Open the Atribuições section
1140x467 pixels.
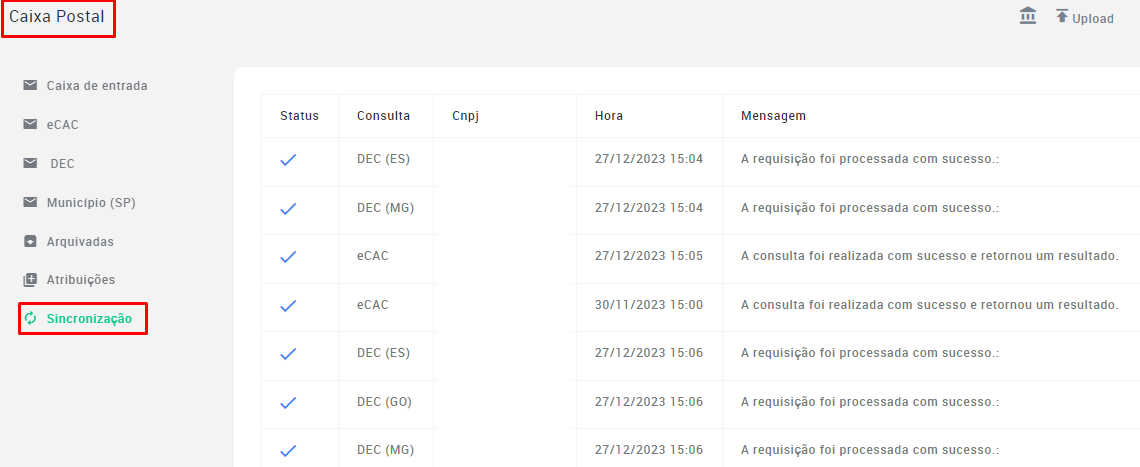81,279
